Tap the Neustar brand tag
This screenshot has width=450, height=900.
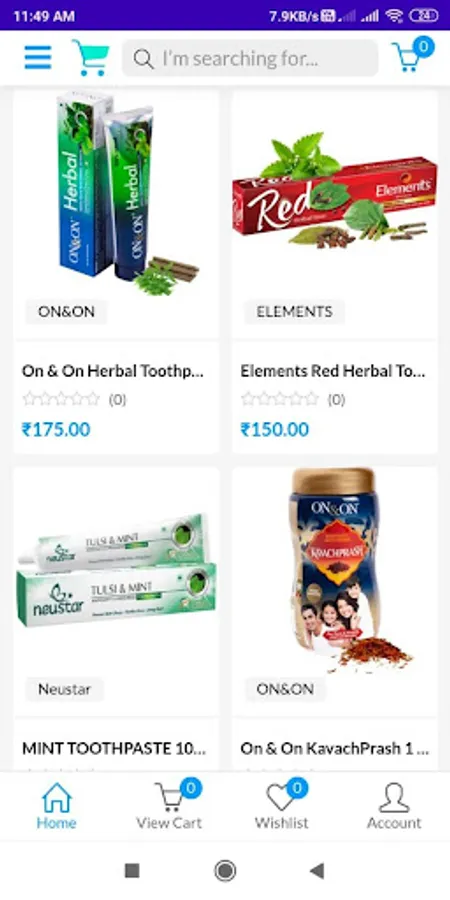(x=64, y=689)
